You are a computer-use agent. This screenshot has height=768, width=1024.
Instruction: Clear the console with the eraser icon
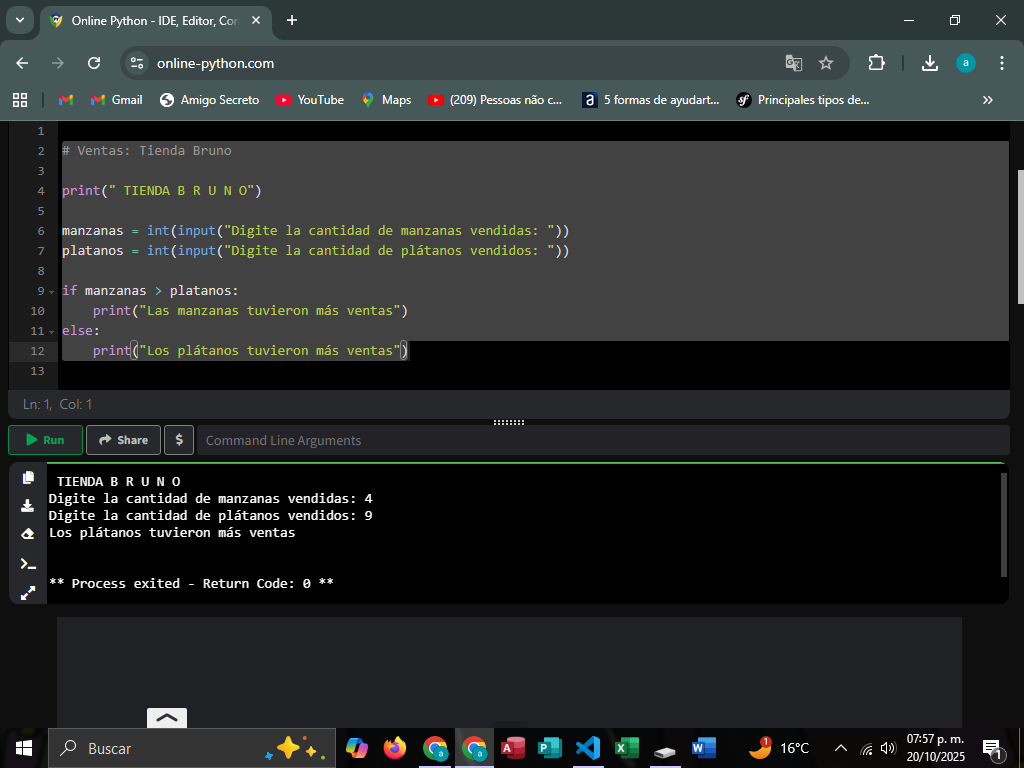[x=28, y=534]
